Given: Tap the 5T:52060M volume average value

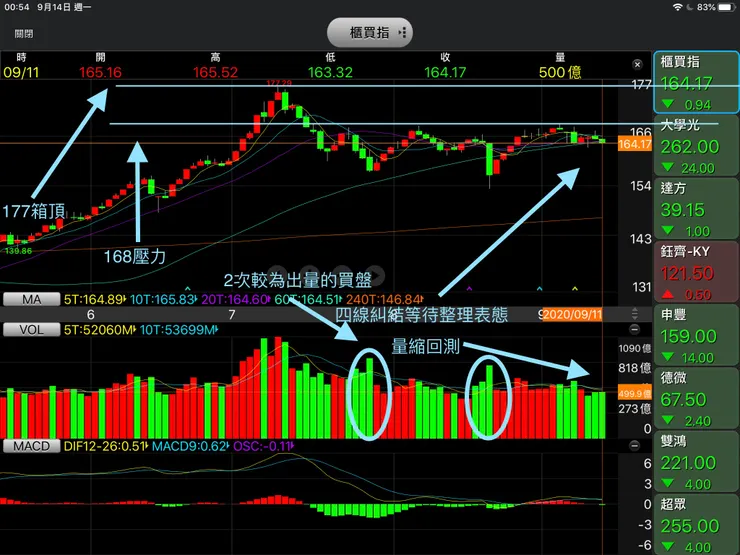Looking at the screenshot, I should [99, 329].
